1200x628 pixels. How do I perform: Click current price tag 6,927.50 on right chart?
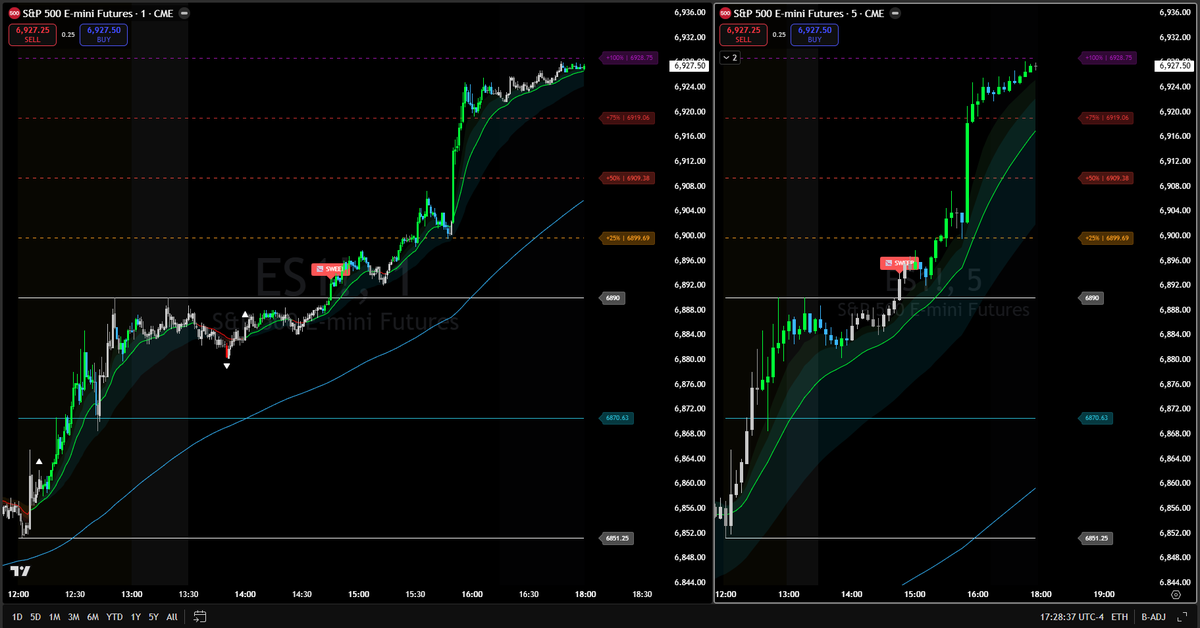(x=1174, y=65)
